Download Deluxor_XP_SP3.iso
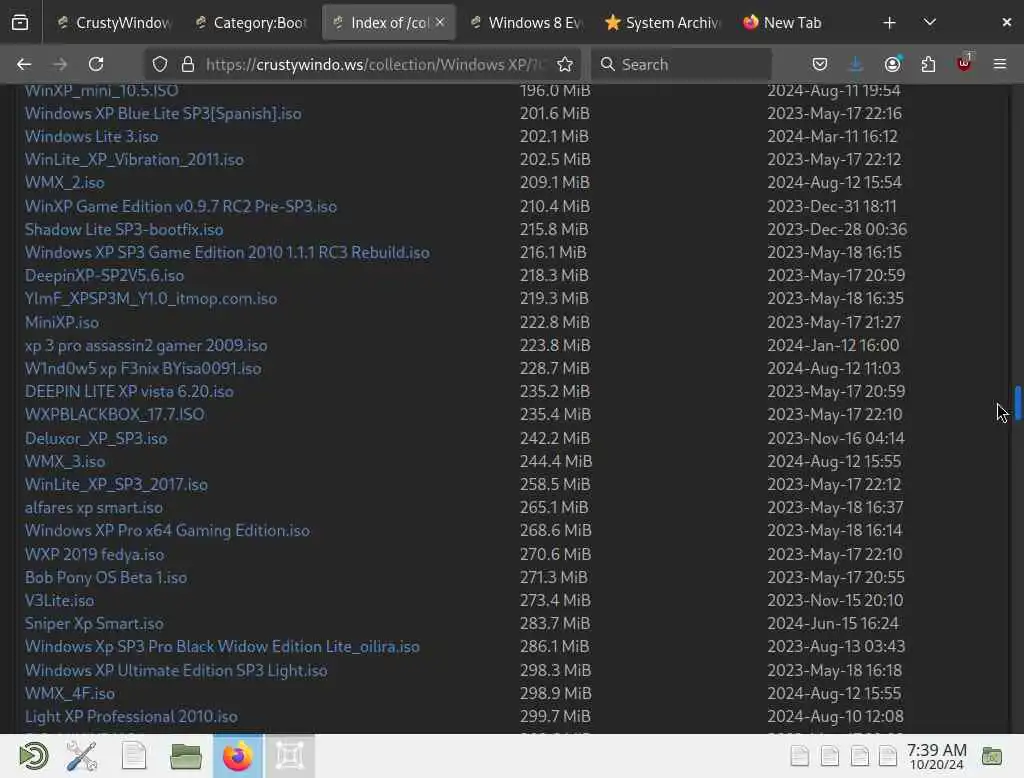Image resolution: width=1024 pixels, height=778 pixels. (x=96, y=438)
